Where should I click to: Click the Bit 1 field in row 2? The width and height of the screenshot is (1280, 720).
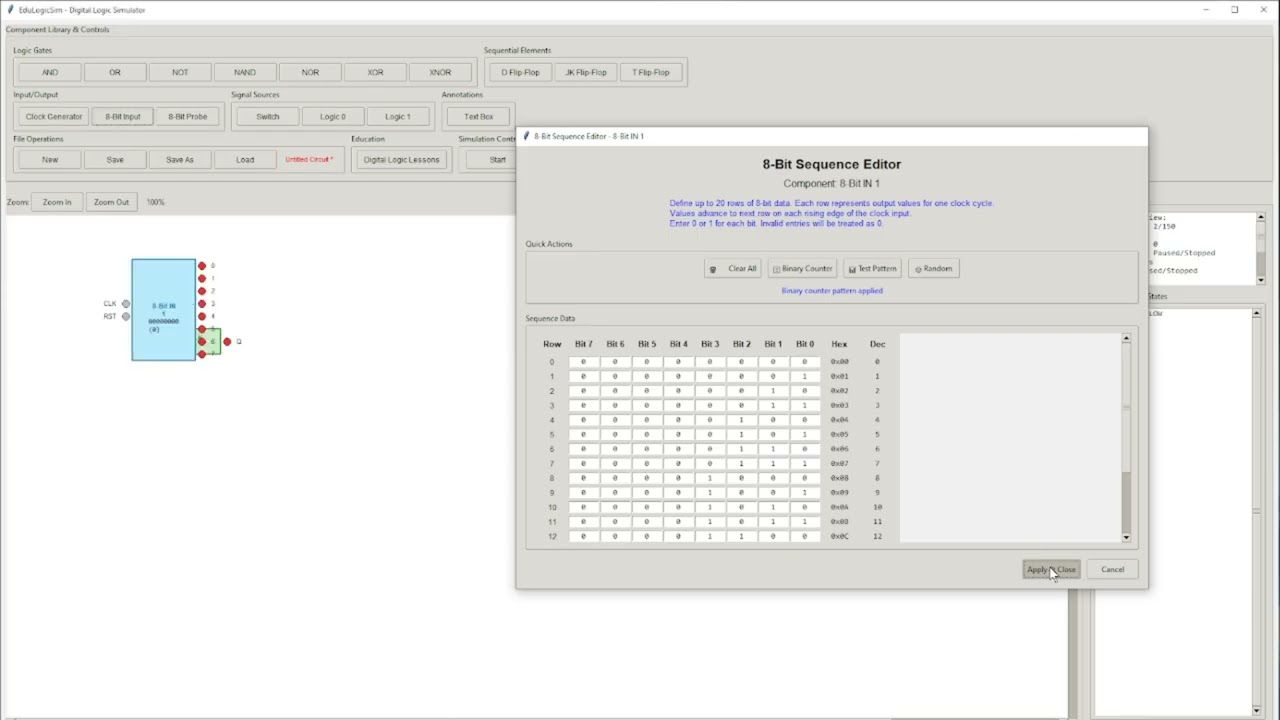773,391
